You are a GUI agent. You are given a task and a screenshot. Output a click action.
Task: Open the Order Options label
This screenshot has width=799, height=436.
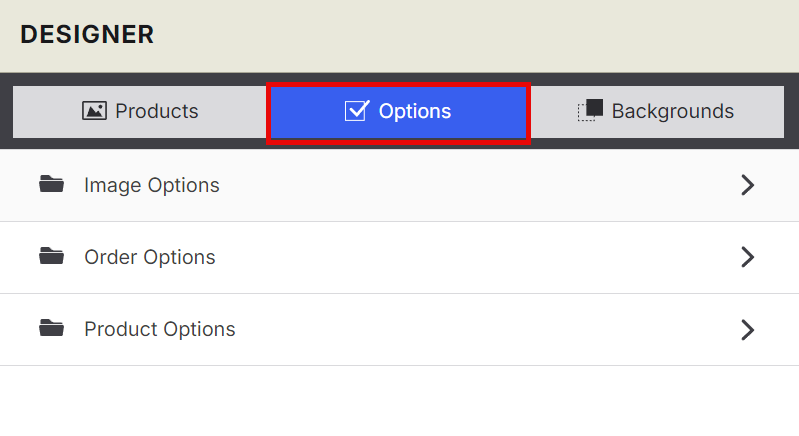point(150,257)
